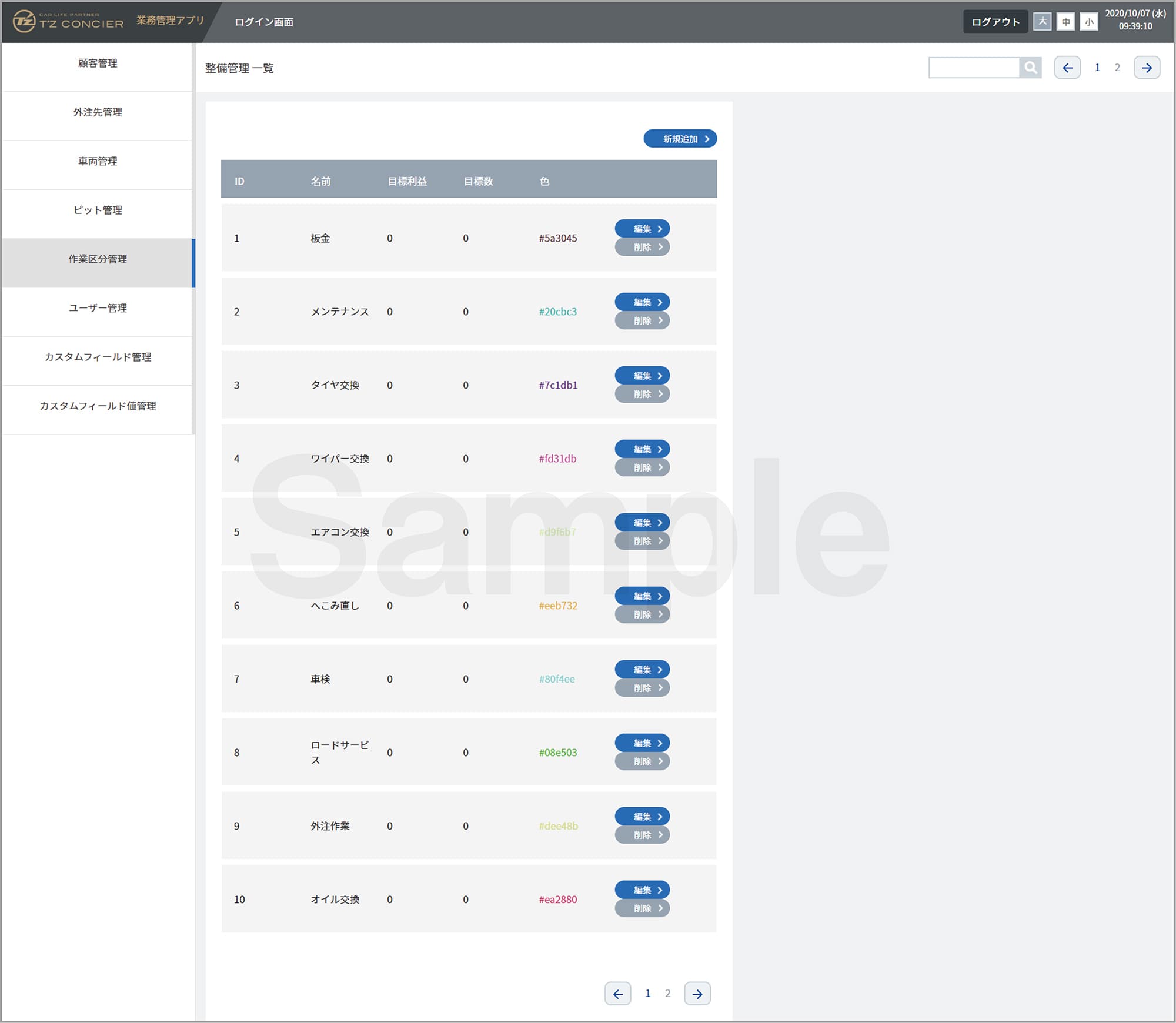The height and width of the screenshot is (1023, 1176).
Task: Select small font size 小
Action: pos(1089,22)
